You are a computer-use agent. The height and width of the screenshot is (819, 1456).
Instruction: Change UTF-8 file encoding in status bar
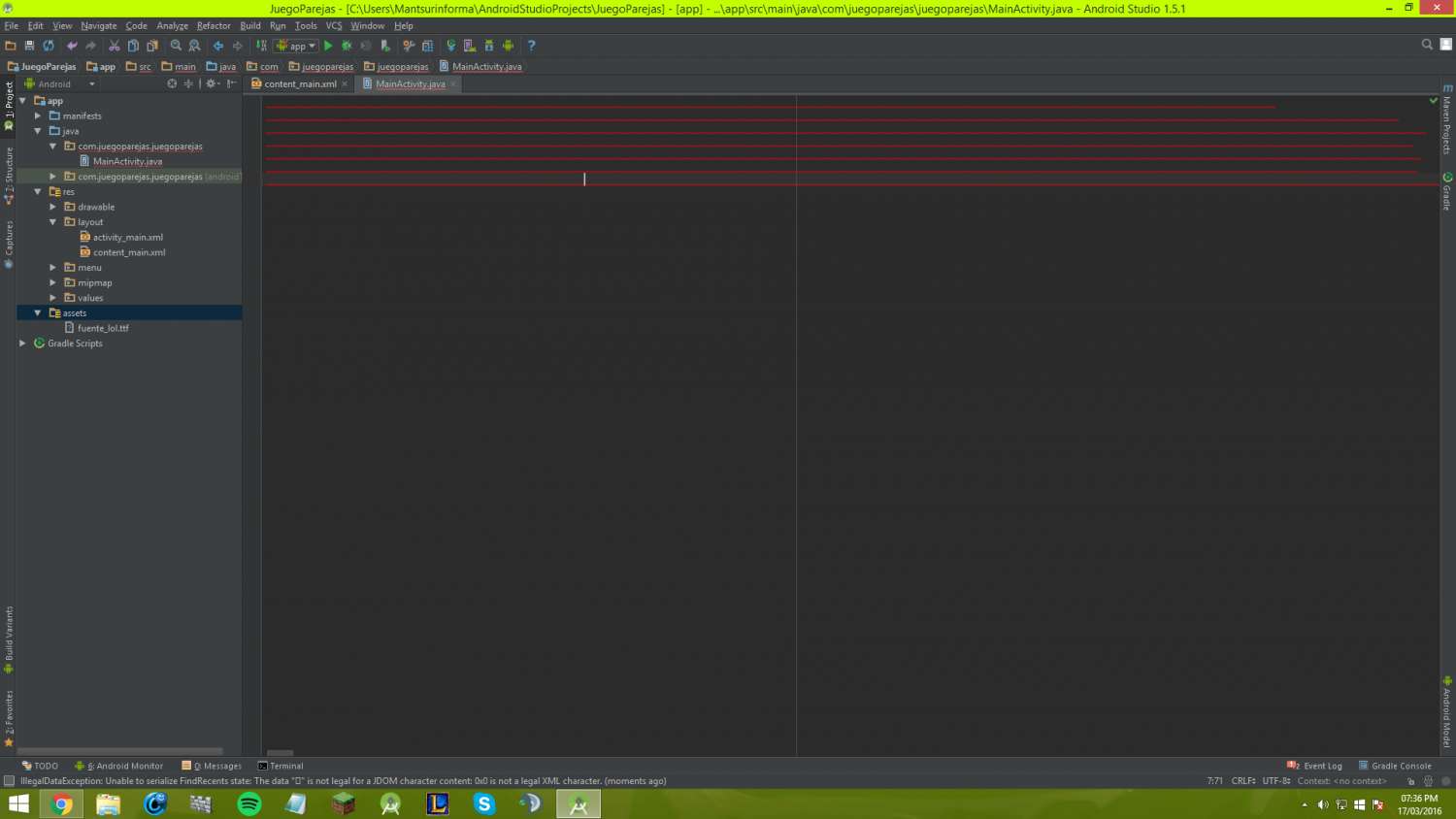[1276, 781]
